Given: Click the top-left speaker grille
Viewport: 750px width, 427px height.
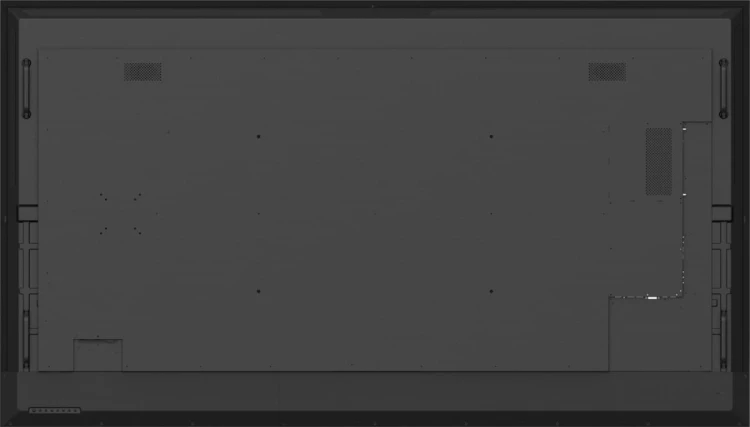Looking at the screenshot, I should click(x=143, y=72).
